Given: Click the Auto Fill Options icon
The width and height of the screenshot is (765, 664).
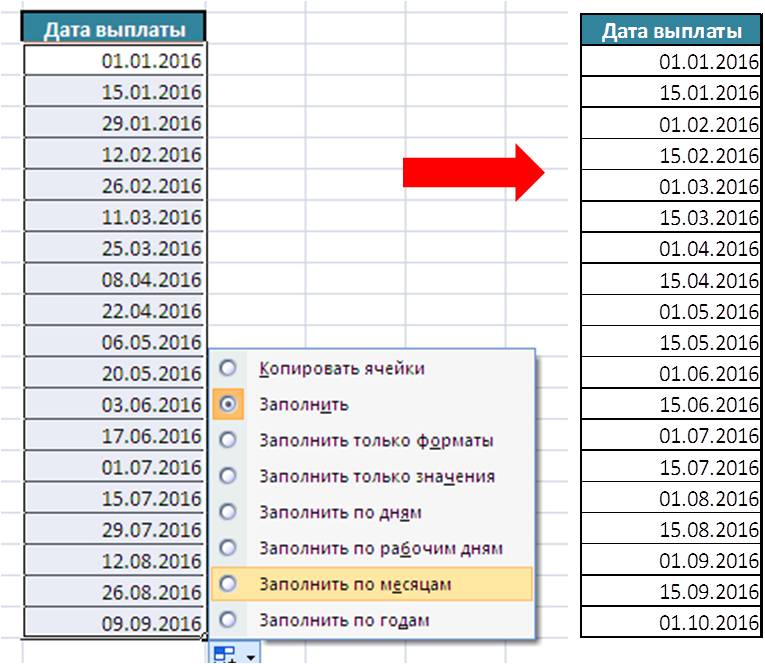Looking at the screenshot, I should pos(224,654).
